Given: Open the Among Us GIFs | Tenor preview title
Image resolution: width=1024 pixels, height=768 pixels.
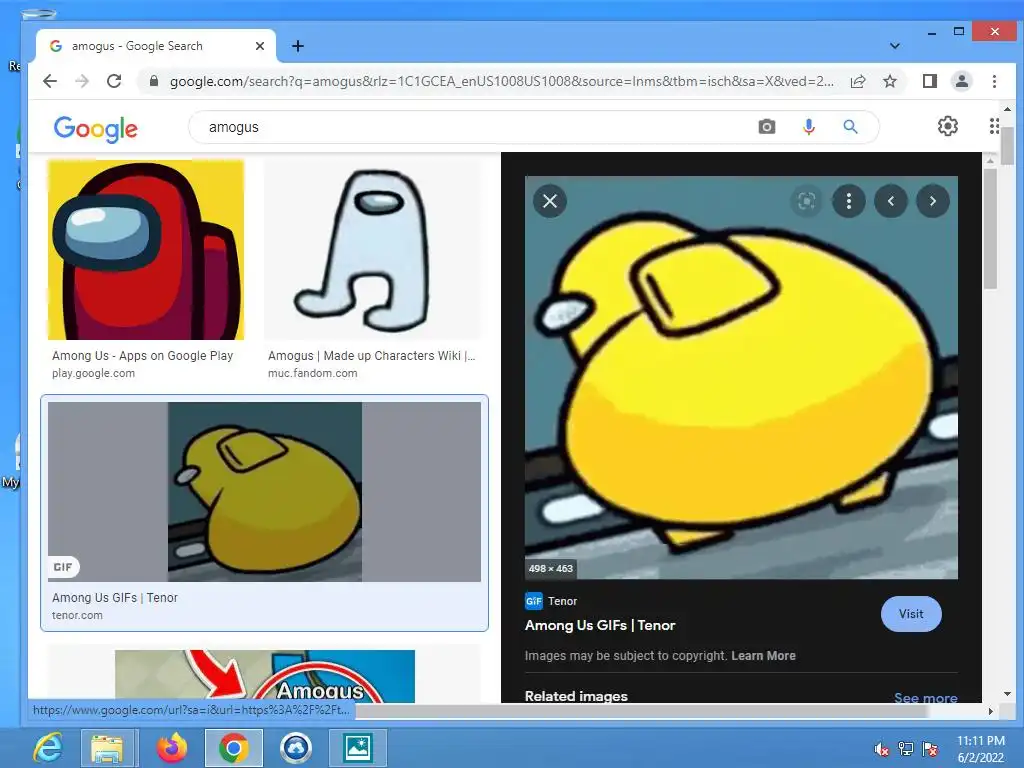Looking at the screenshot, I should pyautogui.click(x=600, y=625).
